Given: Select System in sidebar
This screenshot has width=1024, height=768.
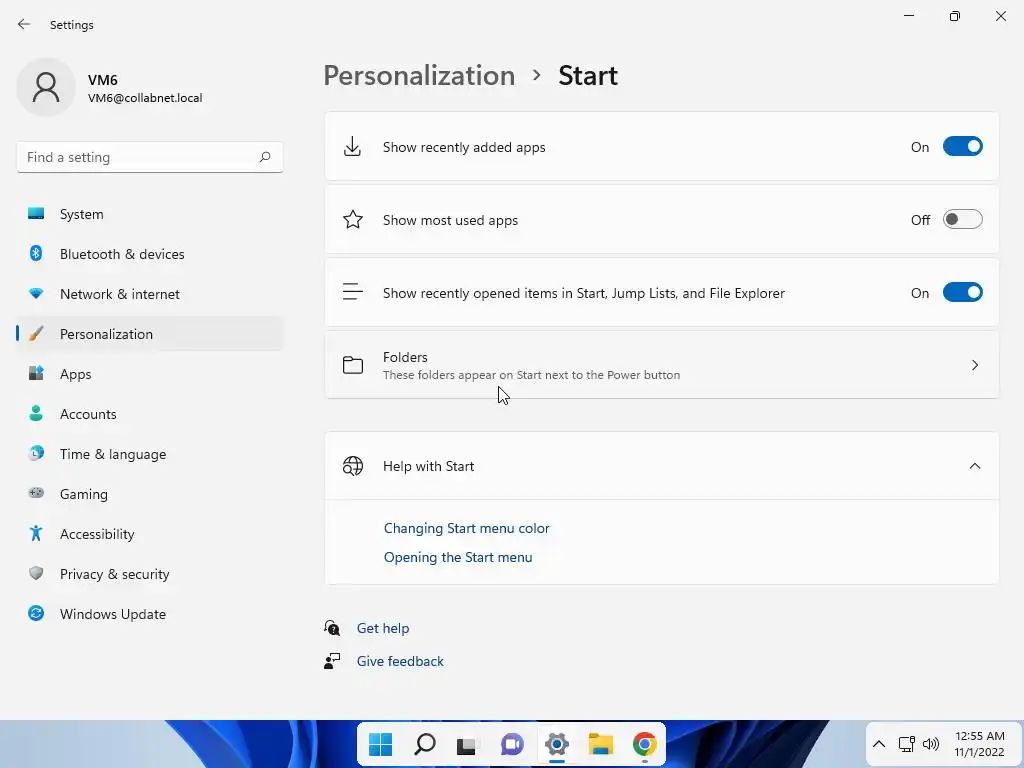Looking at the screenshot, I should point(150,214).
